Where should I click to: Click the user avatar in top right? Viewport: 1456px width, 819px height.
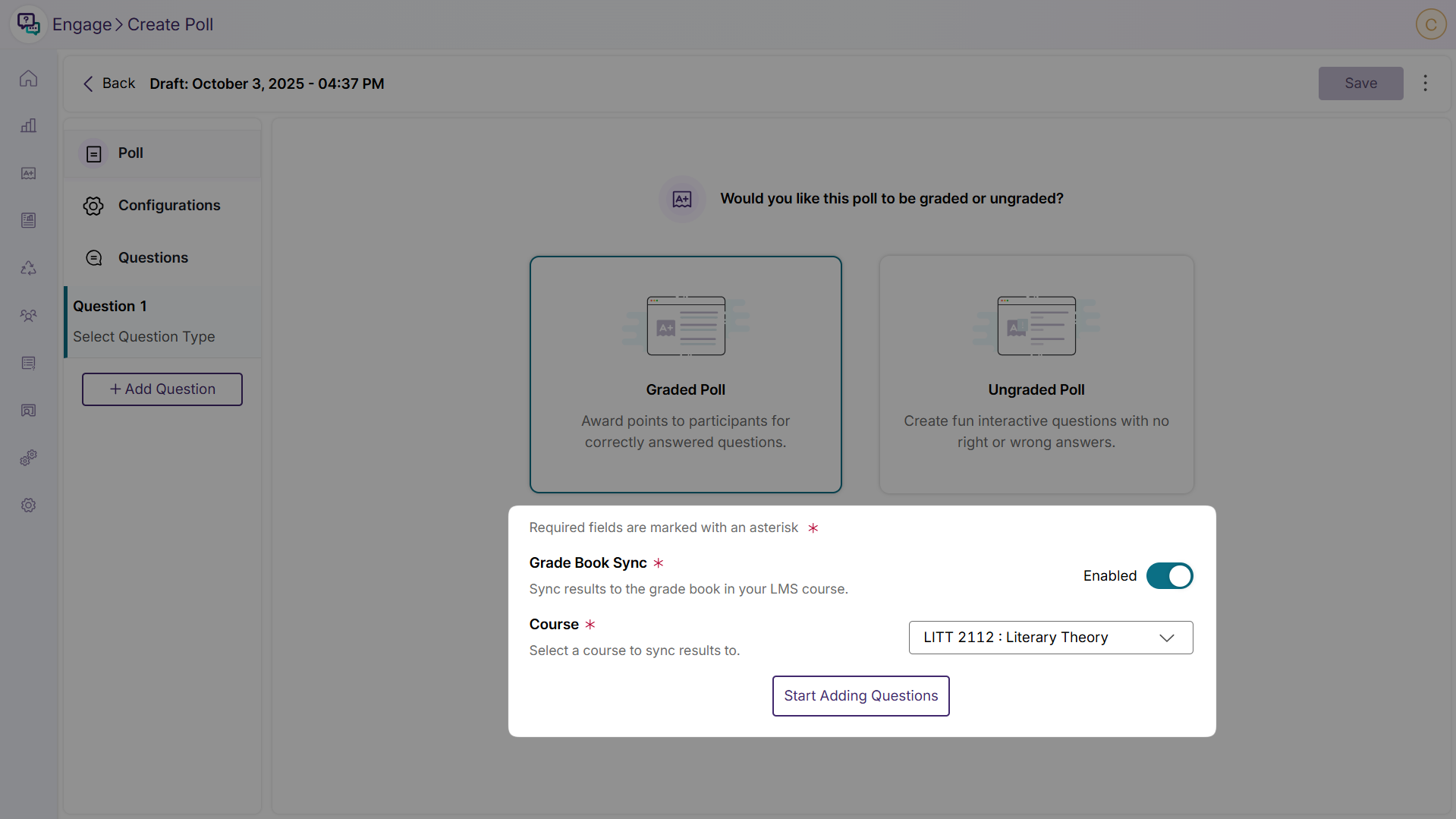[1430, 24]
